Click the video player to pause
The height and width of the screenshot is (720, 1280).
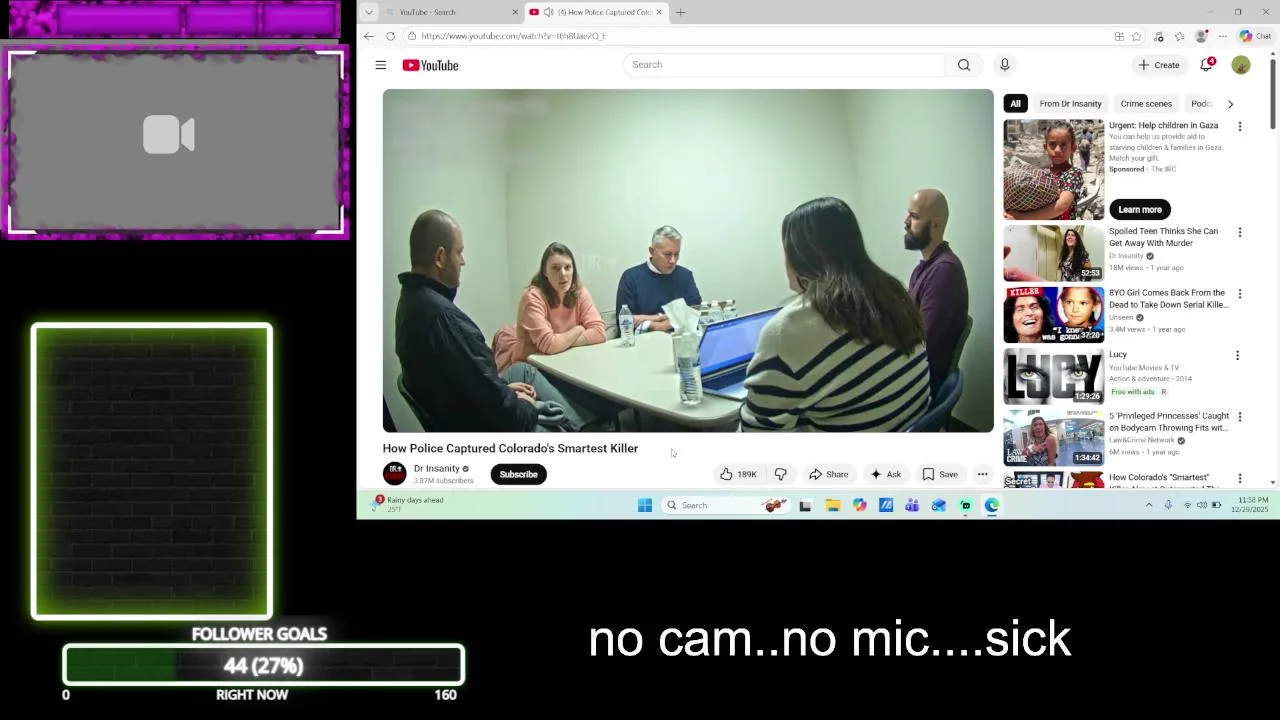(x=688, y=260)
